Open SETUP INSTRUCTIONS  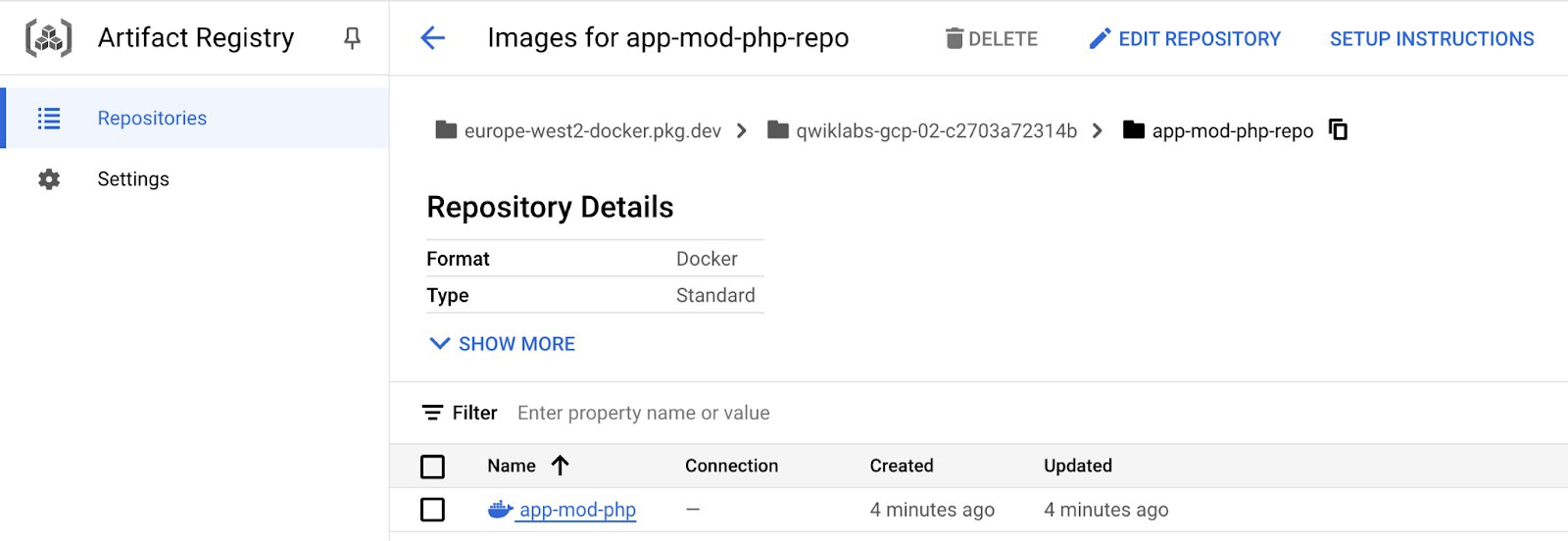(x=1431, y=39)
